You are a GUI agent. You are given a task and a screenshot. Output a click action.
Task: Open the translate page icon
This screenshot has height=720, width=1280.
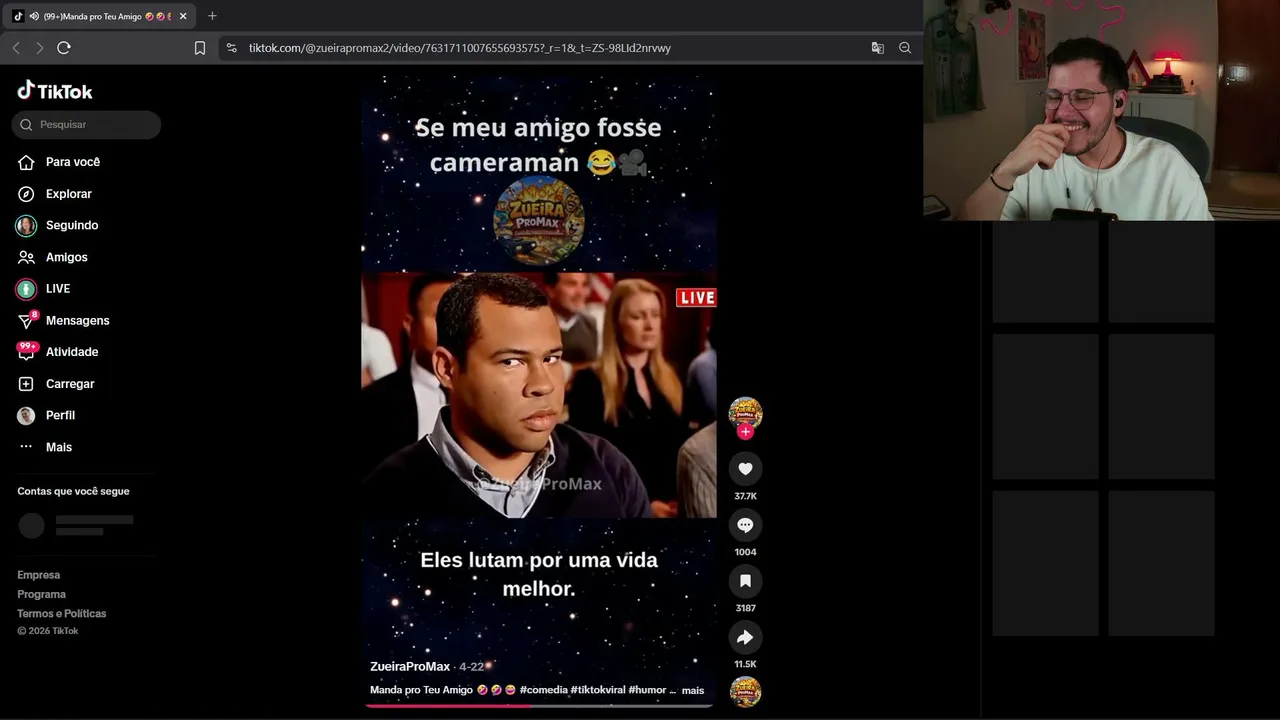(x=878, y=48)
